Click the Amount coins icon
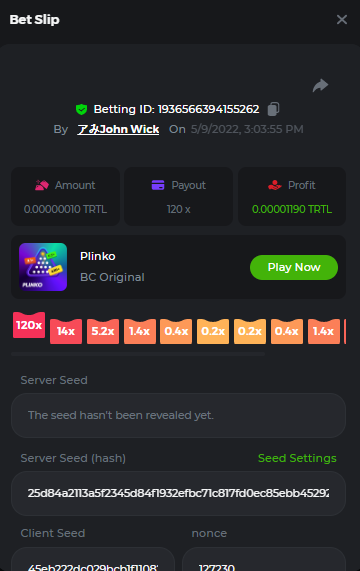 coord(42,185)
